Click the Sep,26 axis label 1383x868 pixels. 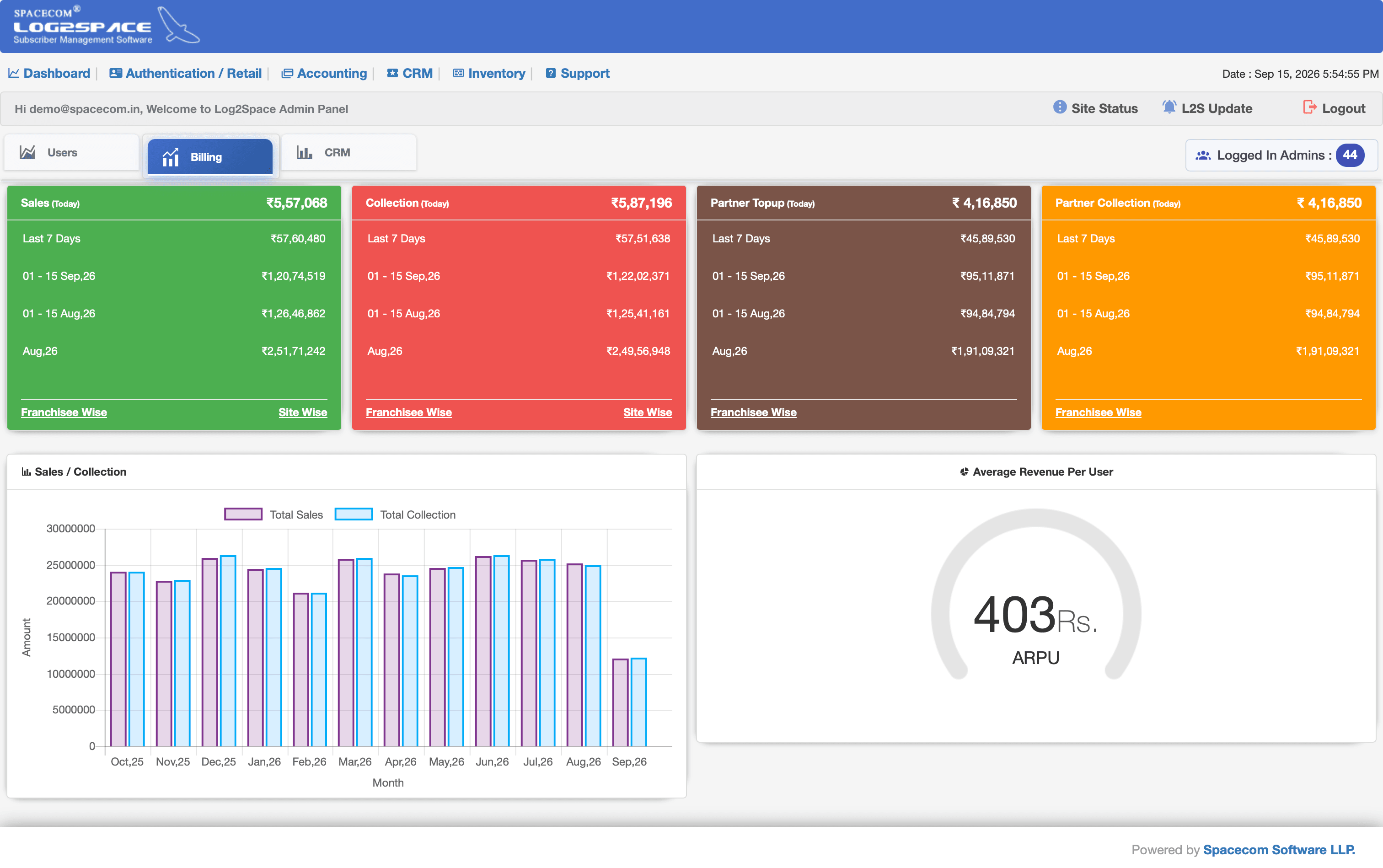pos(629,762)
